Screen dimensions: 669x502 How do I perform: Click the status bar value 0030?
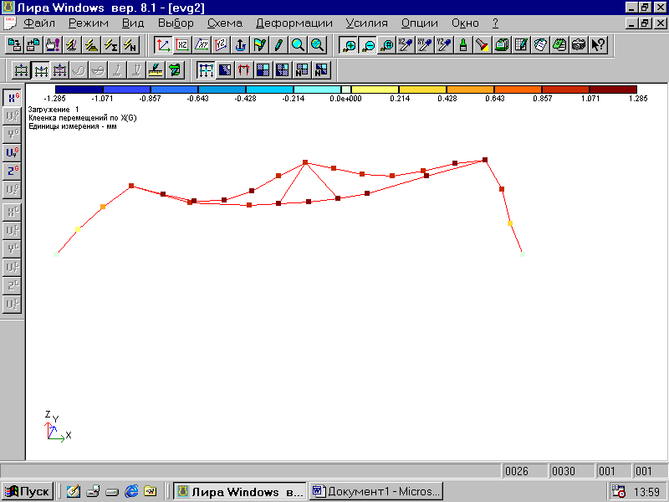pos(564,471)
